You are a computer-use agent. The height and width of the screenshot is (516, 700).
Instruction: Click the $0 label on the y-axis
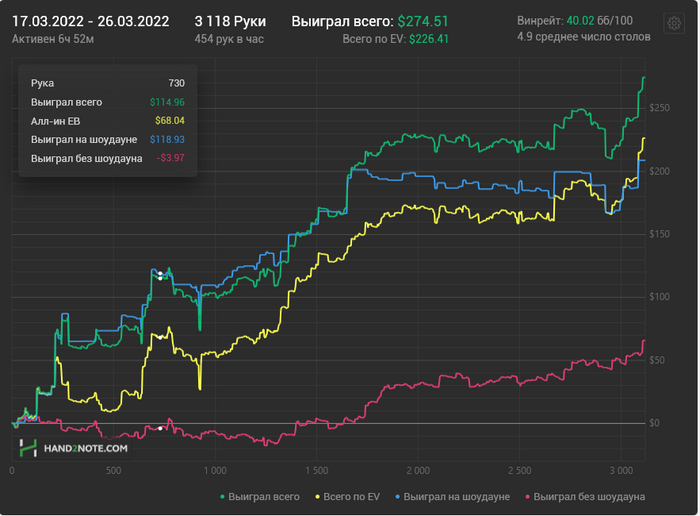pyautogui.click(x=654, y=423)
